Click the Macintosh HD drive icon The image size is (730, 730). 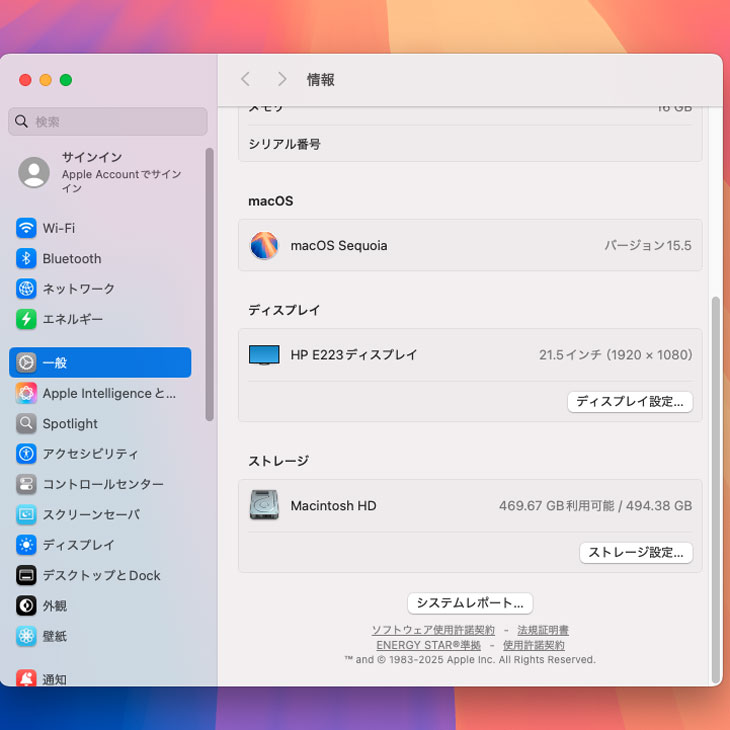(264, 505)
